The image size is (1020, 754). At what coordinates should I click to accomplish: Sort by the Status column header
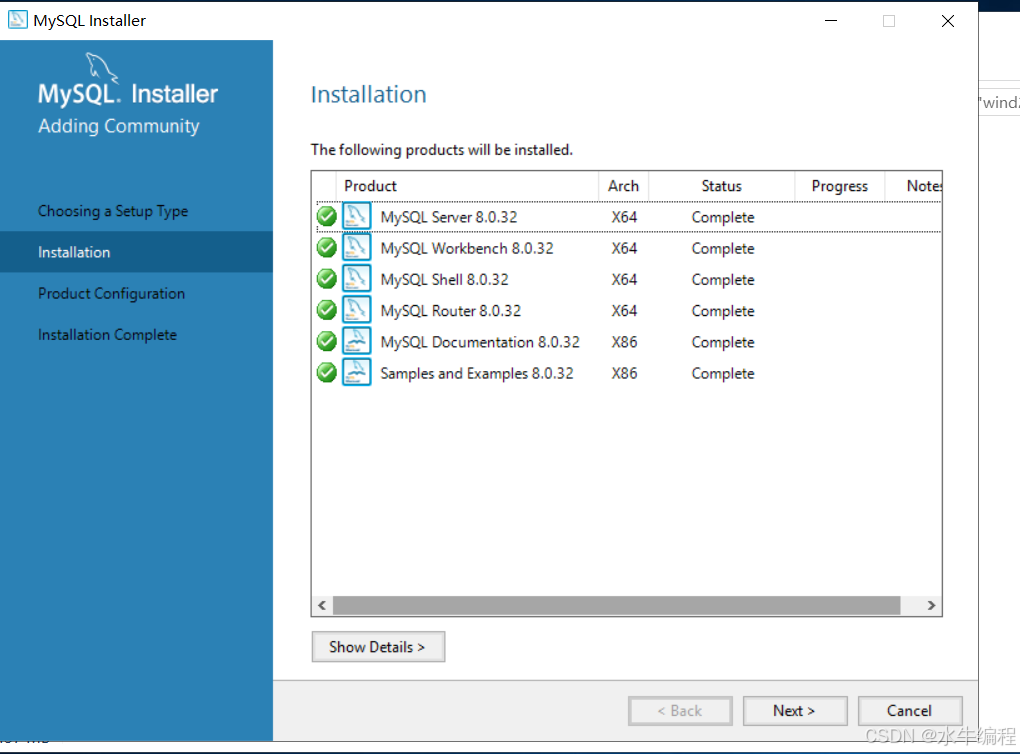721,186
